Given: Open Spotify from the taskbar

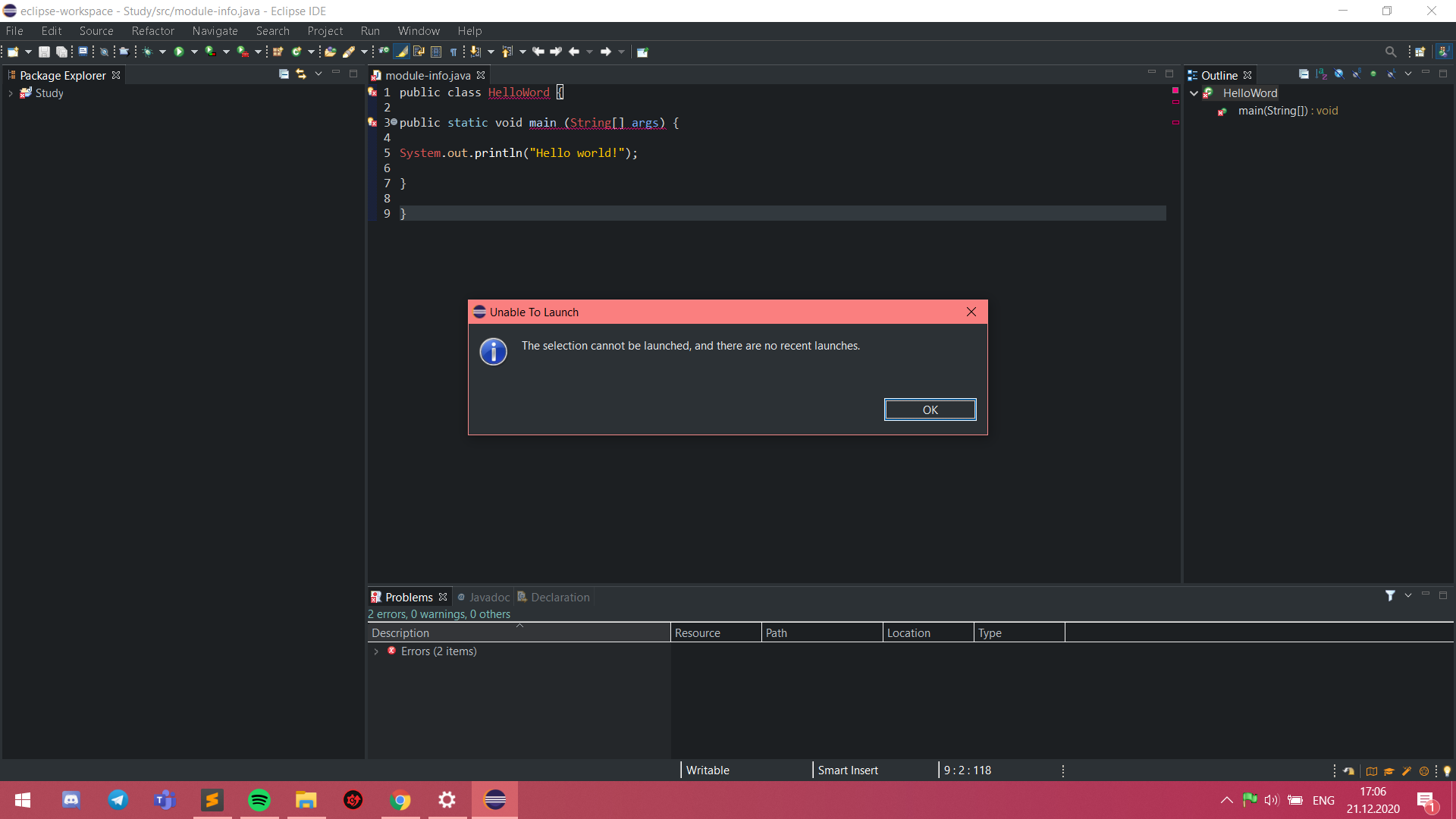Looking at the screenshot, I should (x=259, y=800).
